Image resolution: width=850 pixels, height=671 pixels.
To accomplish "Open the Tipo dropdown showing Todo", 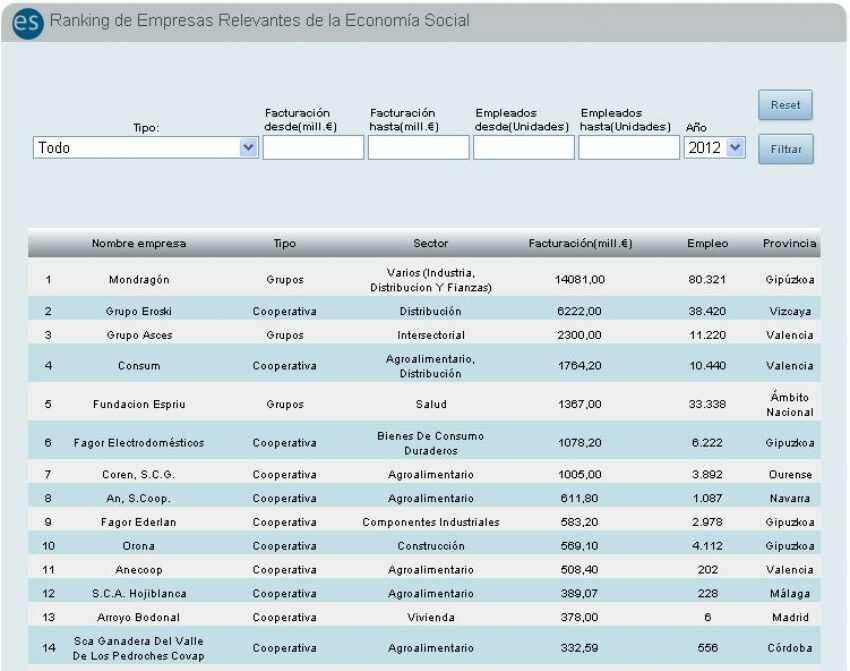I will [145, 147].
